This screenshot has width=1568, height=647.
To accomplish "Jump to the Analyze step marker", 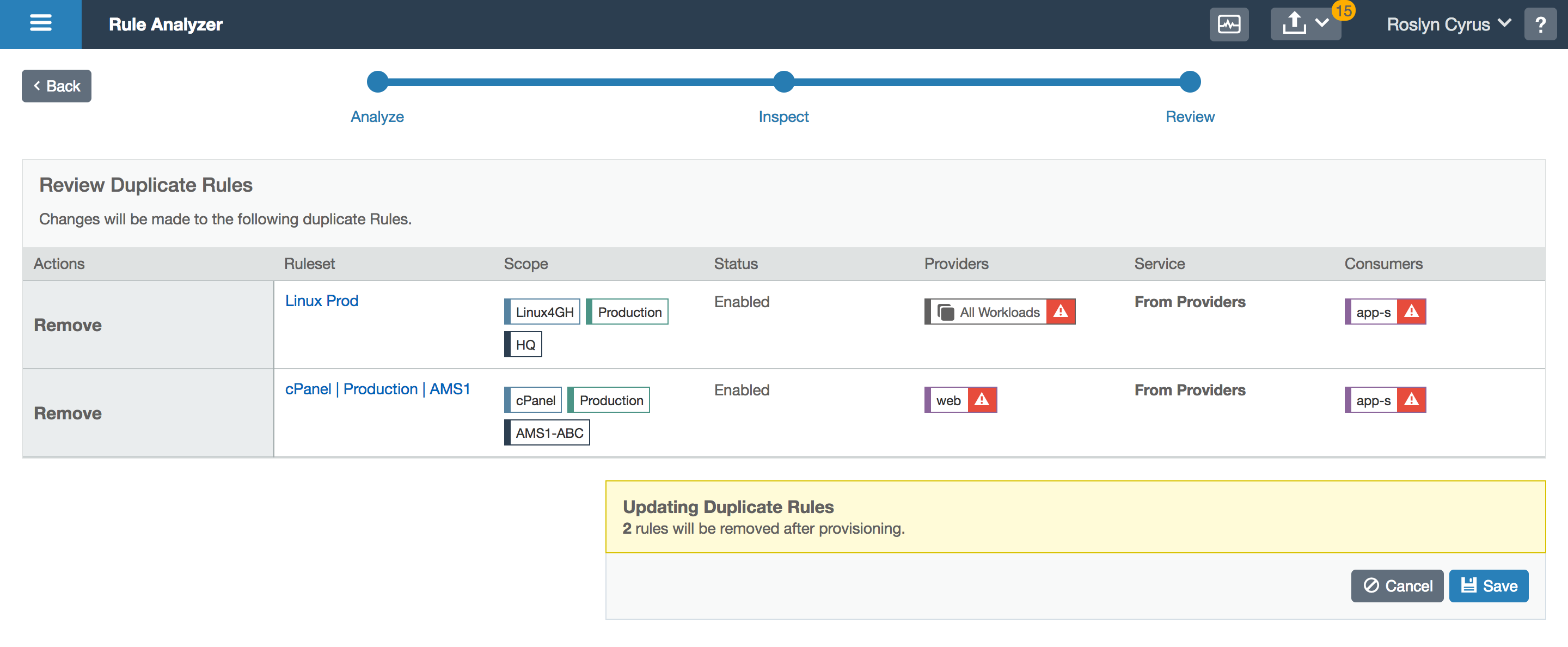I will pos(377,82).
